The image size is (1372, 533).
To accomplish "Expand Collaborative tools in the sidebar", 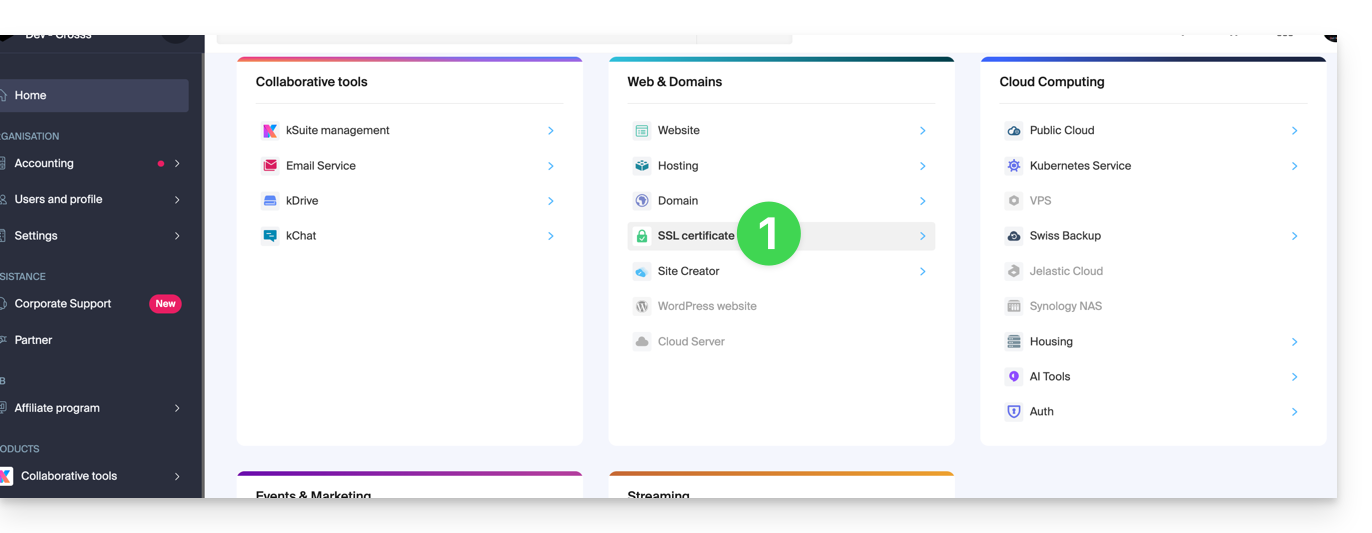I will [x=177, y=477].
